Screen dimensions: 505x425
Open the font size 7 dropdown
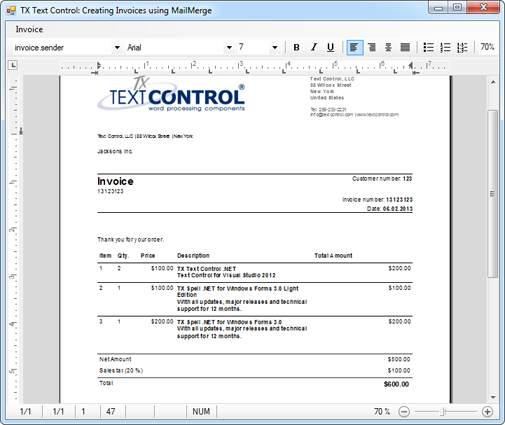(x=275, y=48)
